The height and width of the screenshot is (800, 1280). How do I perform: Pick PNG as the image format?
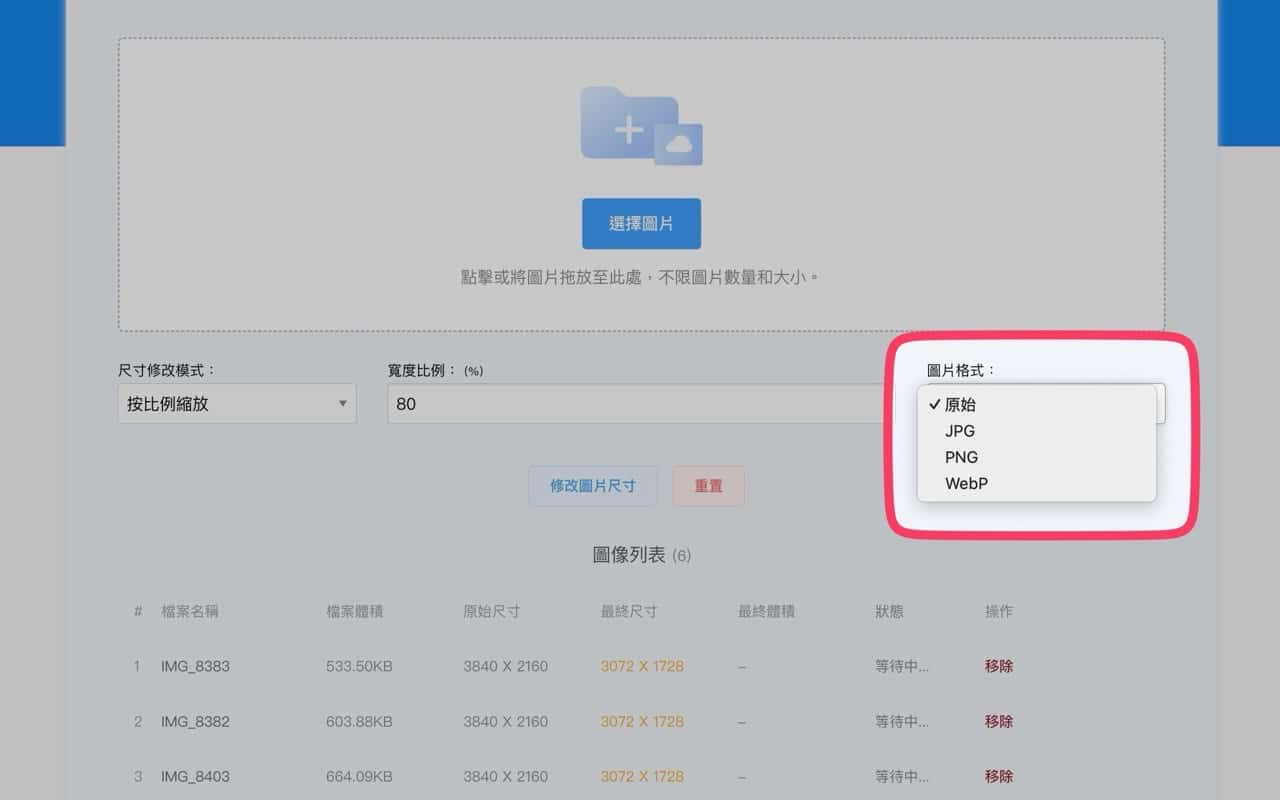click(x=961, y=457)
